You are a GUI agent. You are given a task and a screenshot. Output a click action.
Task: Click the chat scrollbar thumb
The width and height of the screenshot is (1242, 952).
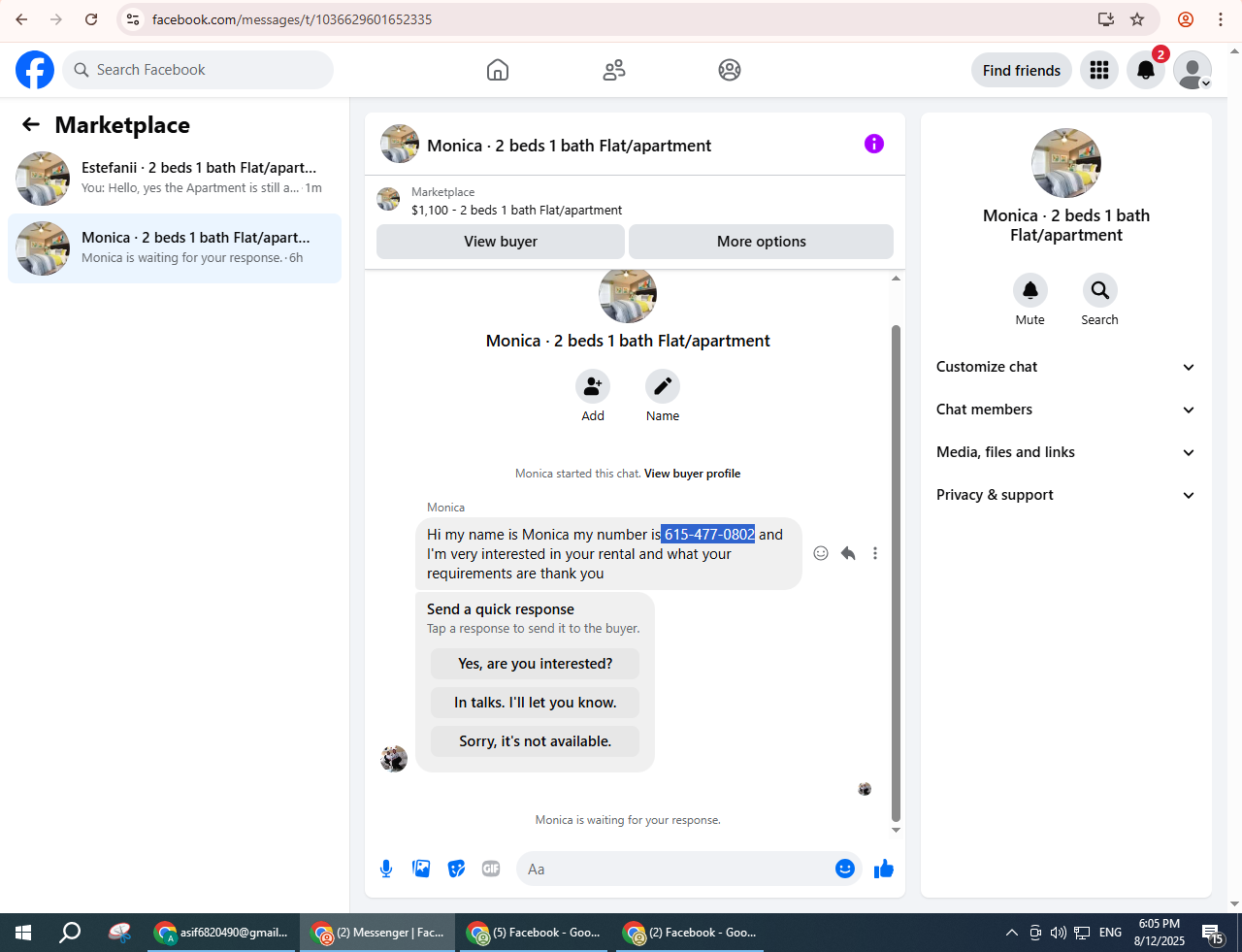[x=896, y=573]
